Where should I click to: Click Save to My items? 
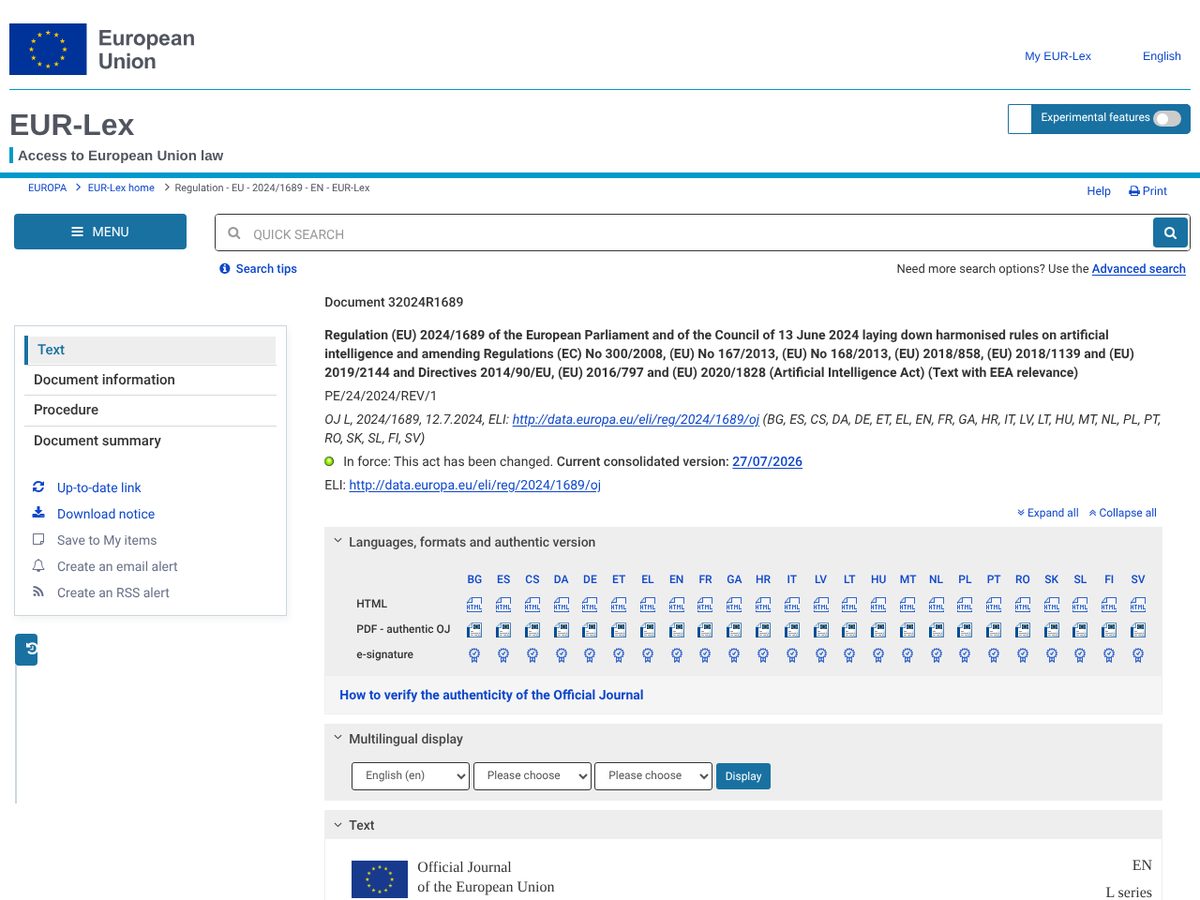[x=106, y=540]
